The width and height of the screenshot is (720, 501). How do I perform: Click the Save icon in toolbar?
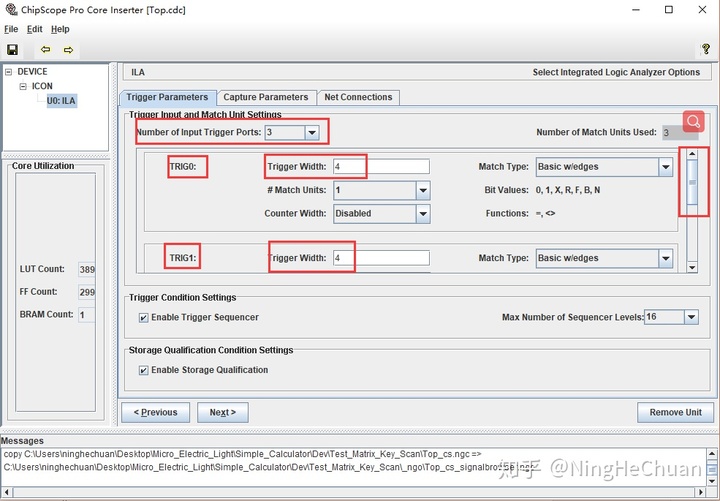pyautogui.click(x=12, y=50)
